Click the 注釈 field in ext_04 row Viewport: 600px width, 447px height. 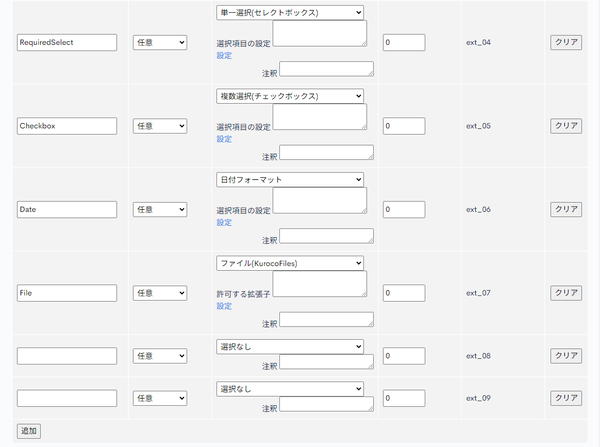tap(326, 69)
